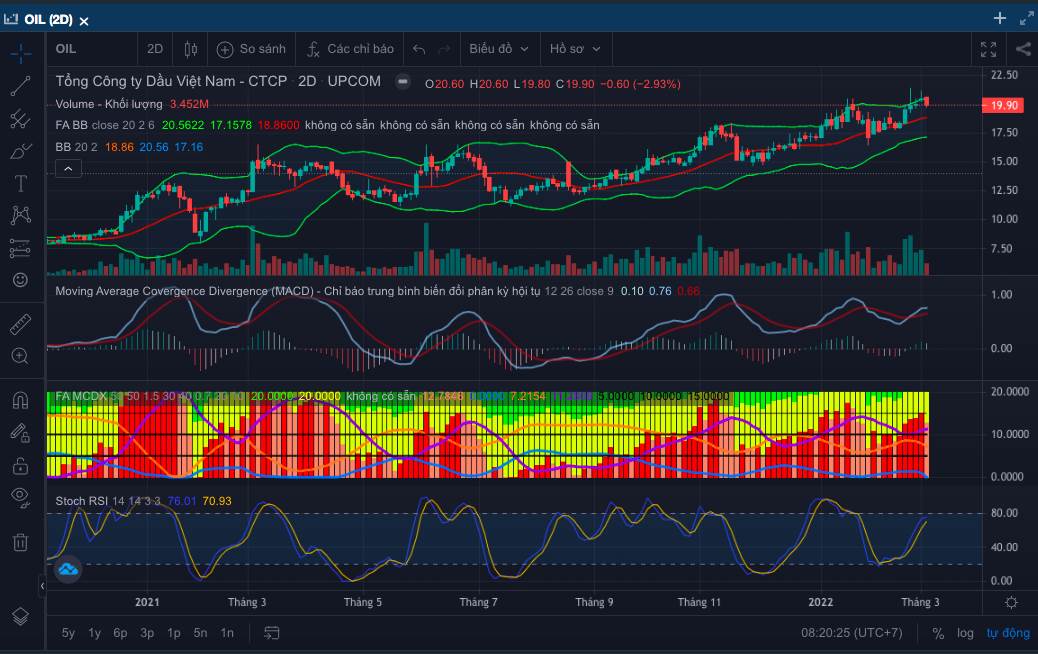
Task: Open the chart patterns tool
Action: (21, 215)
